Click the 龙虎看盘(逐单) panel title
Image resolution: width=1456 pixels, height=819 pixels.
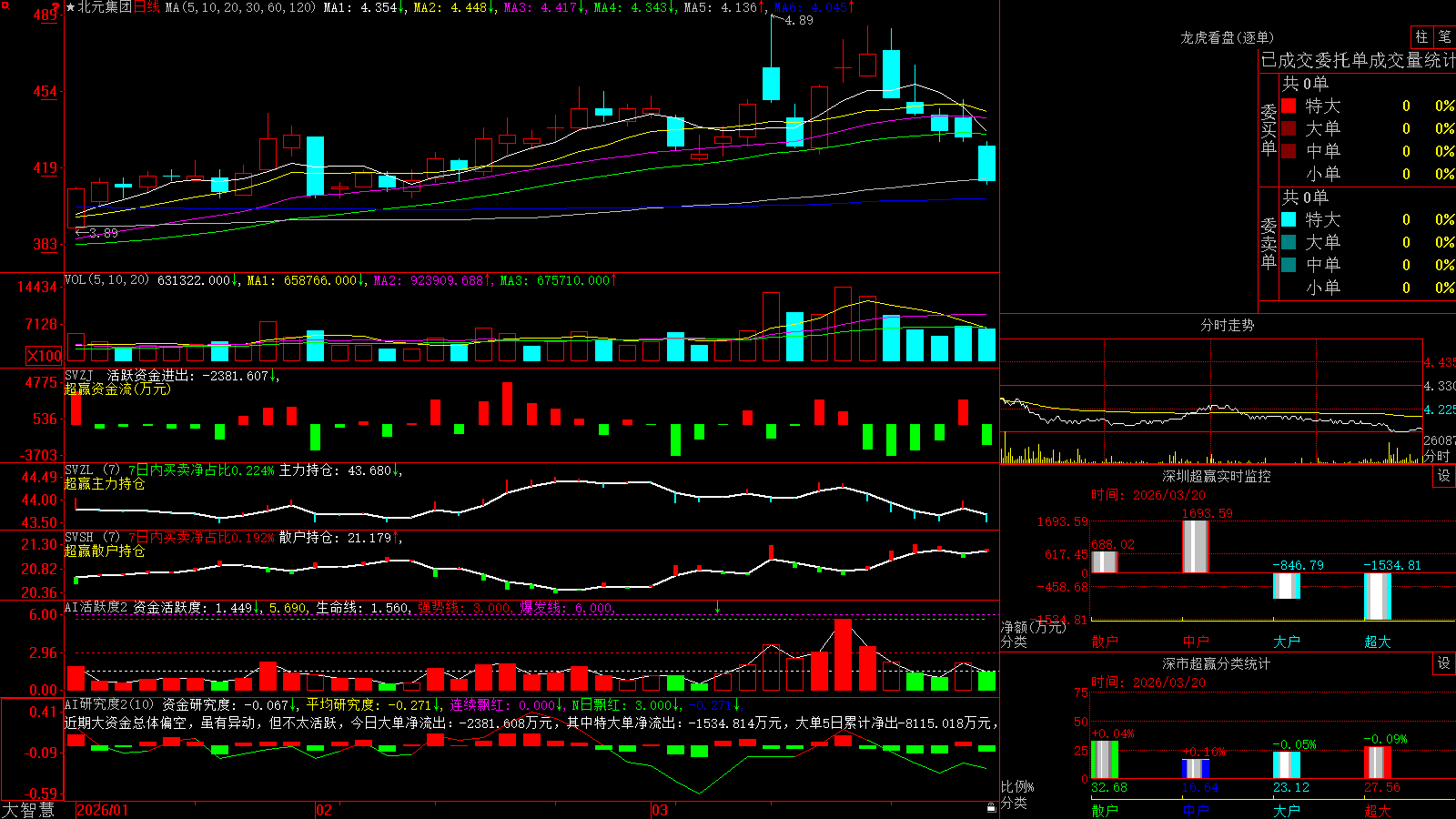[1228, 37]
